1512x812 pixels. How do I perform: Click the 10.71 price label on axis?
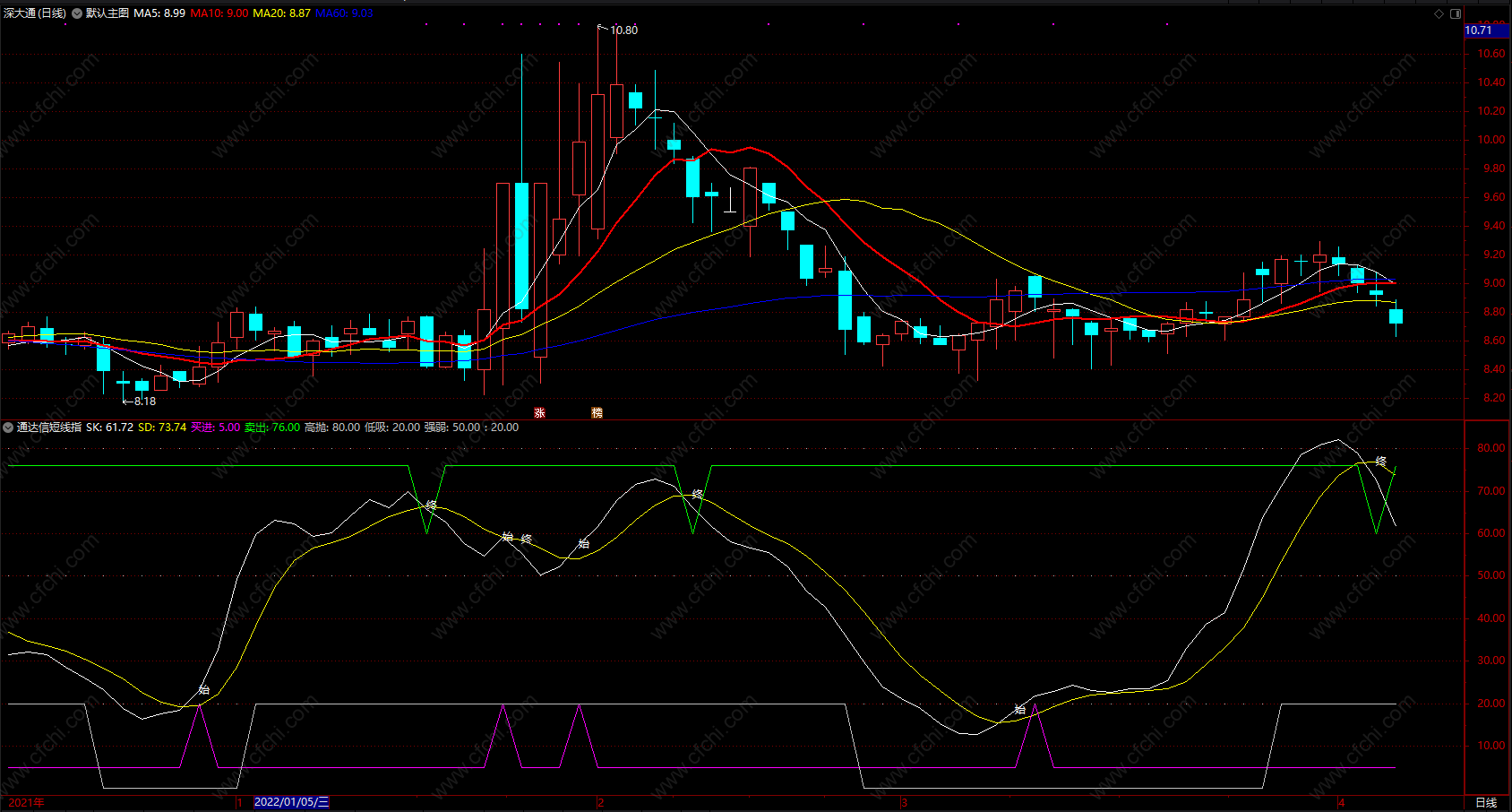[1479, 30]
